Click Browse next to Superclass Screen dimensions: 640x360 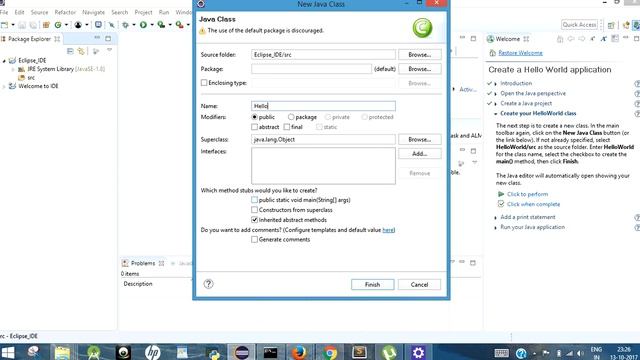[x=420, y=139]
